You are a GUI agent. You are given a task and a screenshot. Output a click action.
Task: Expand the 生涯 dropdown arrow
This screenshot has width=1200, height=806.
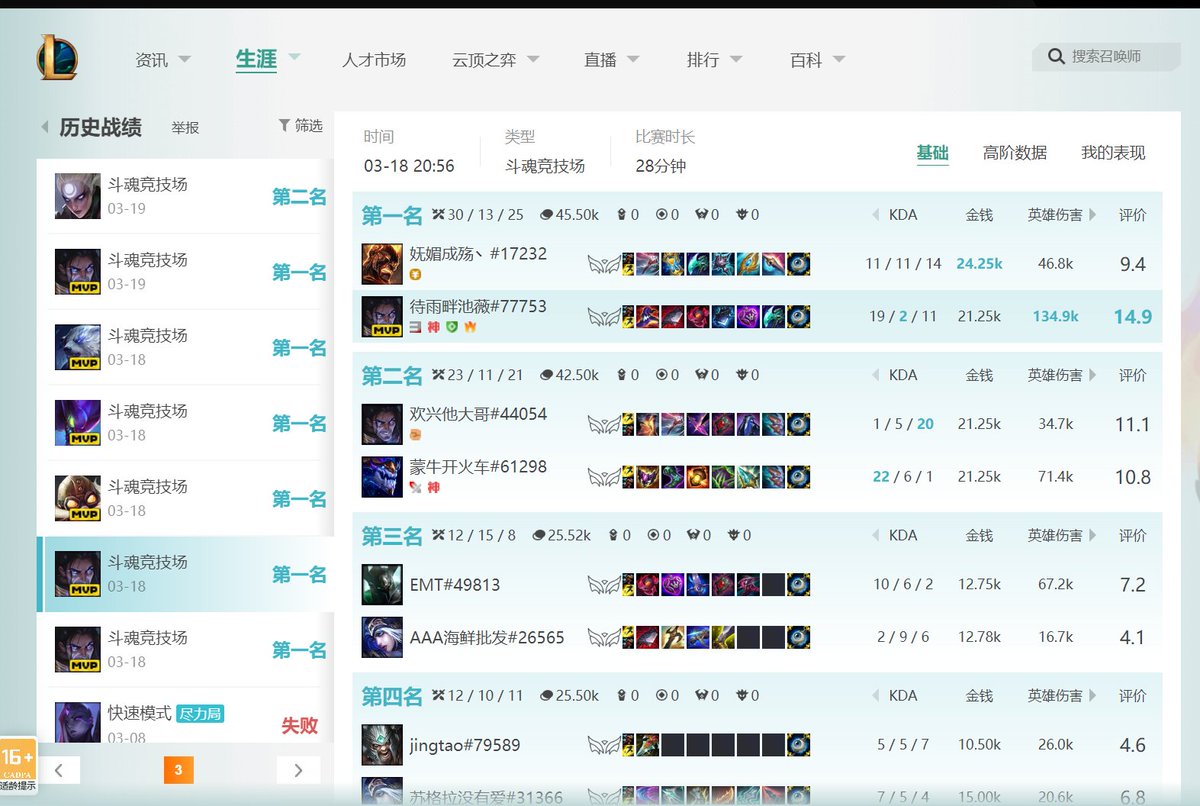pyautogui.click(x=294, y=57)
